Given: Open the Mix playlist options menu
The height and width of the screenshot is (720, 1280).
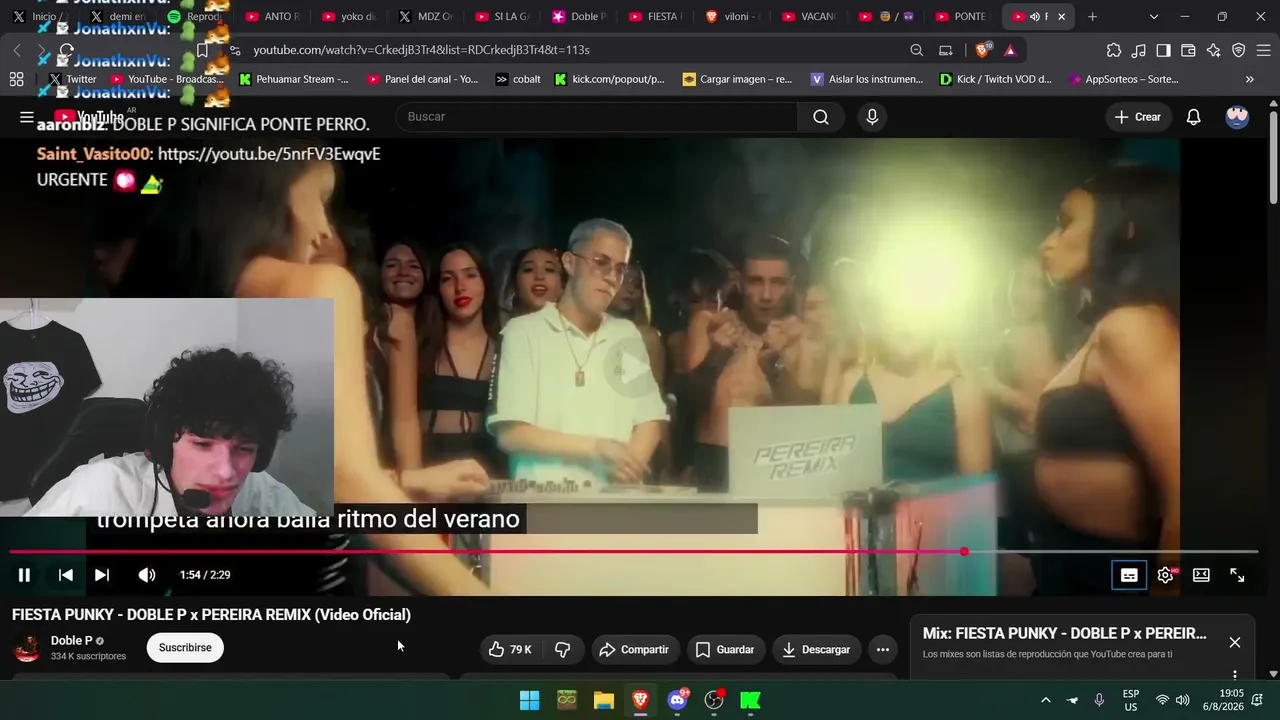Looking at the screenshot, I should click(1235, 675).
